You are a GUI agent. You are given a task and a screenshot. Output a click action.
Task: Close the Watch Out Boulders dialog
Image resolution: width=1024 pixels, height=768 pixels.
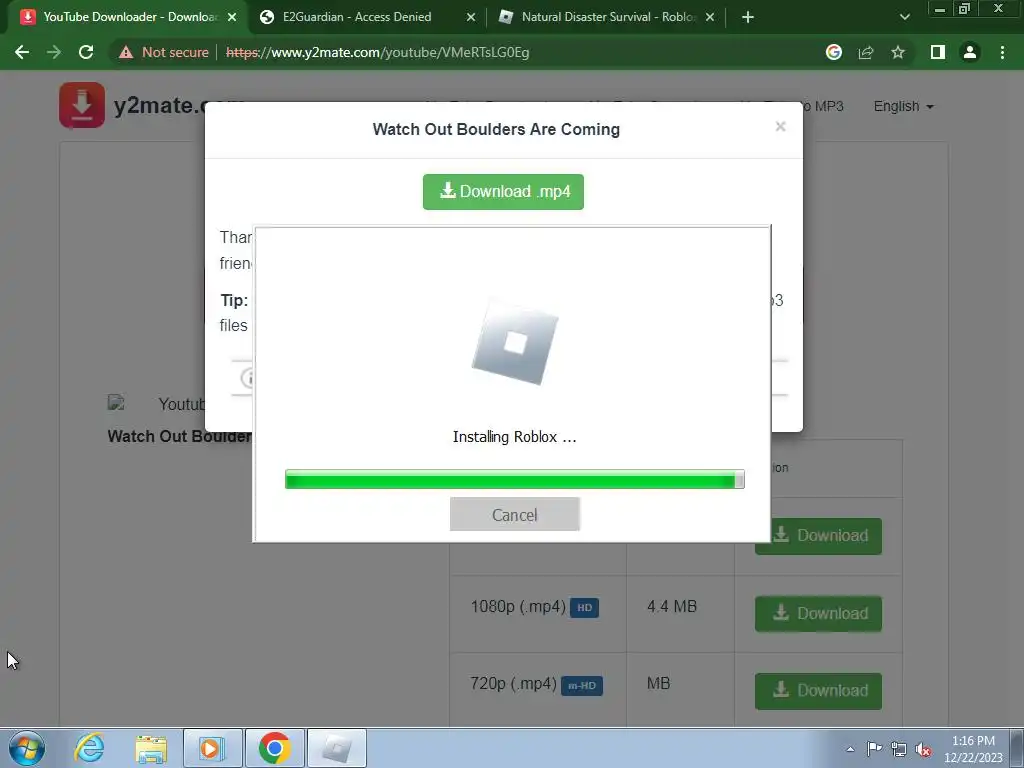(780, 126)
